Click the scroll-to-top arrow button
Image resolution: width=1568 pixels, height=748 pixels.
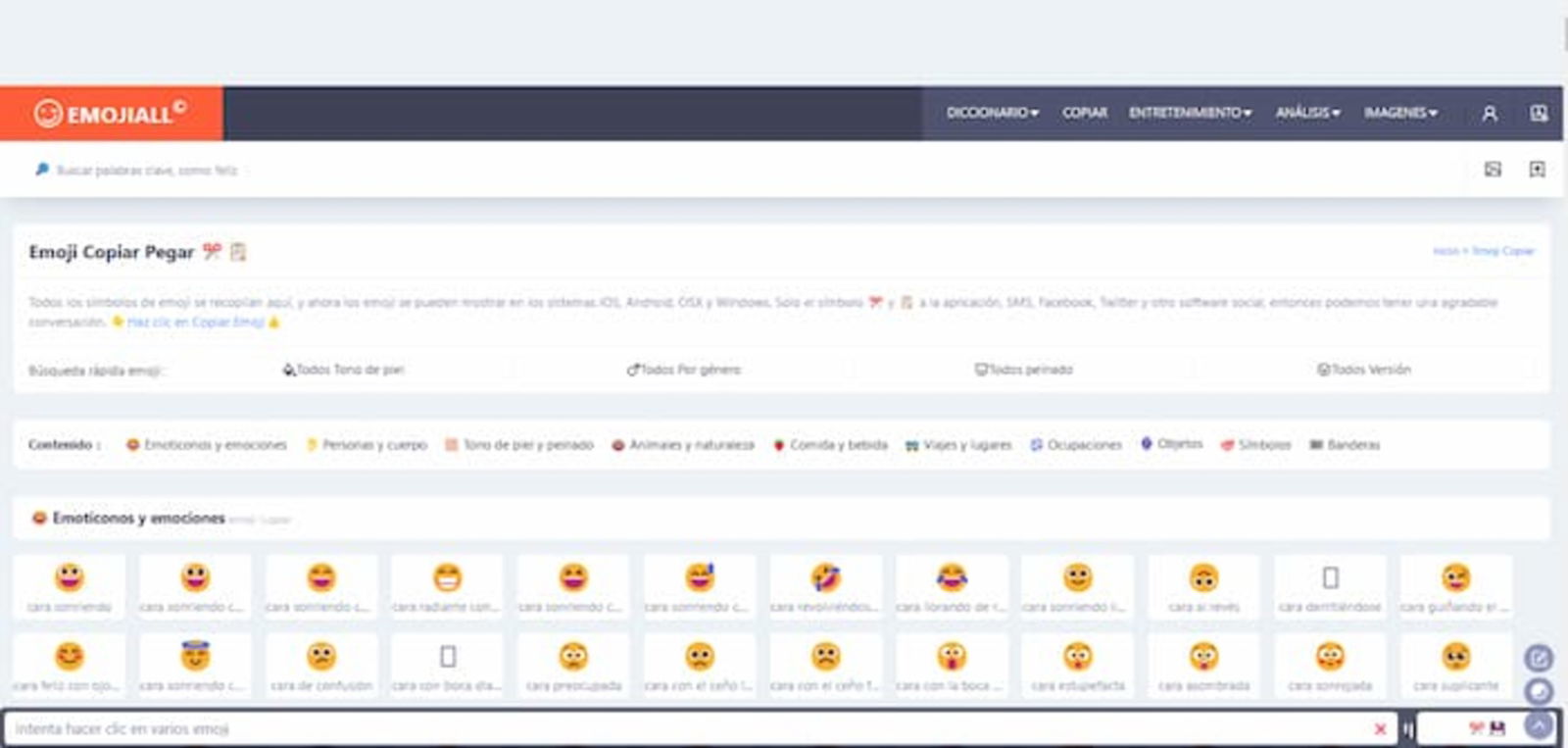pos(1538,726)
